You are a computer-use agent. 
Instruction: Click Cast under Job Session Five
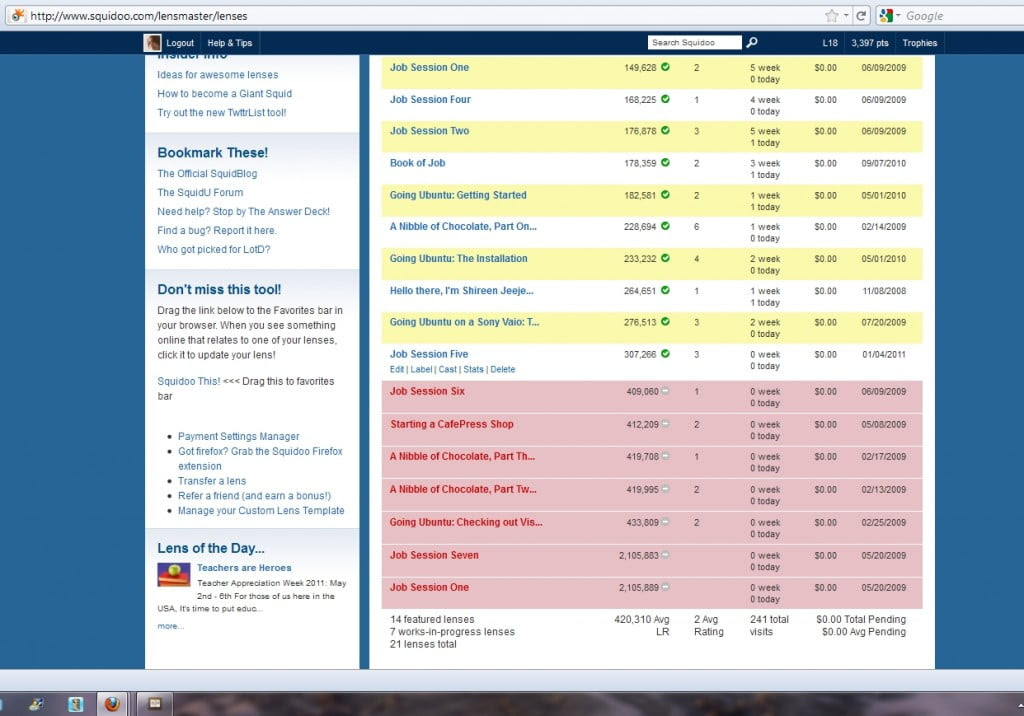click(x=447, y=370)
